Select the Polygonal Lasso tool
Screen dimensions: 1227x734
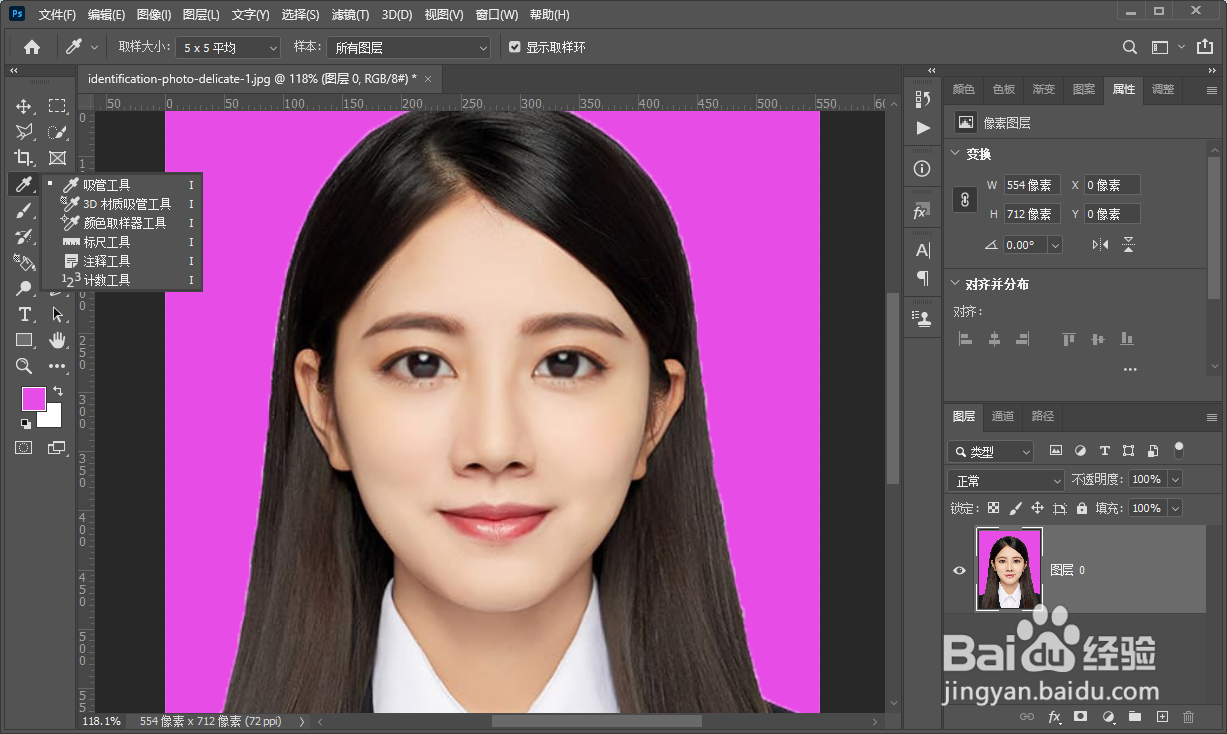click(x=24, y=132)
